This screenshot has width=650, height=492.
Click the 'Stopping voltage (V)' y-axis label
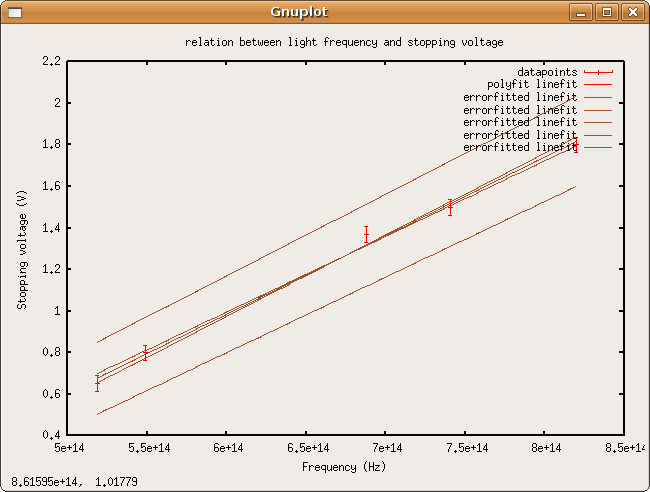22,248
